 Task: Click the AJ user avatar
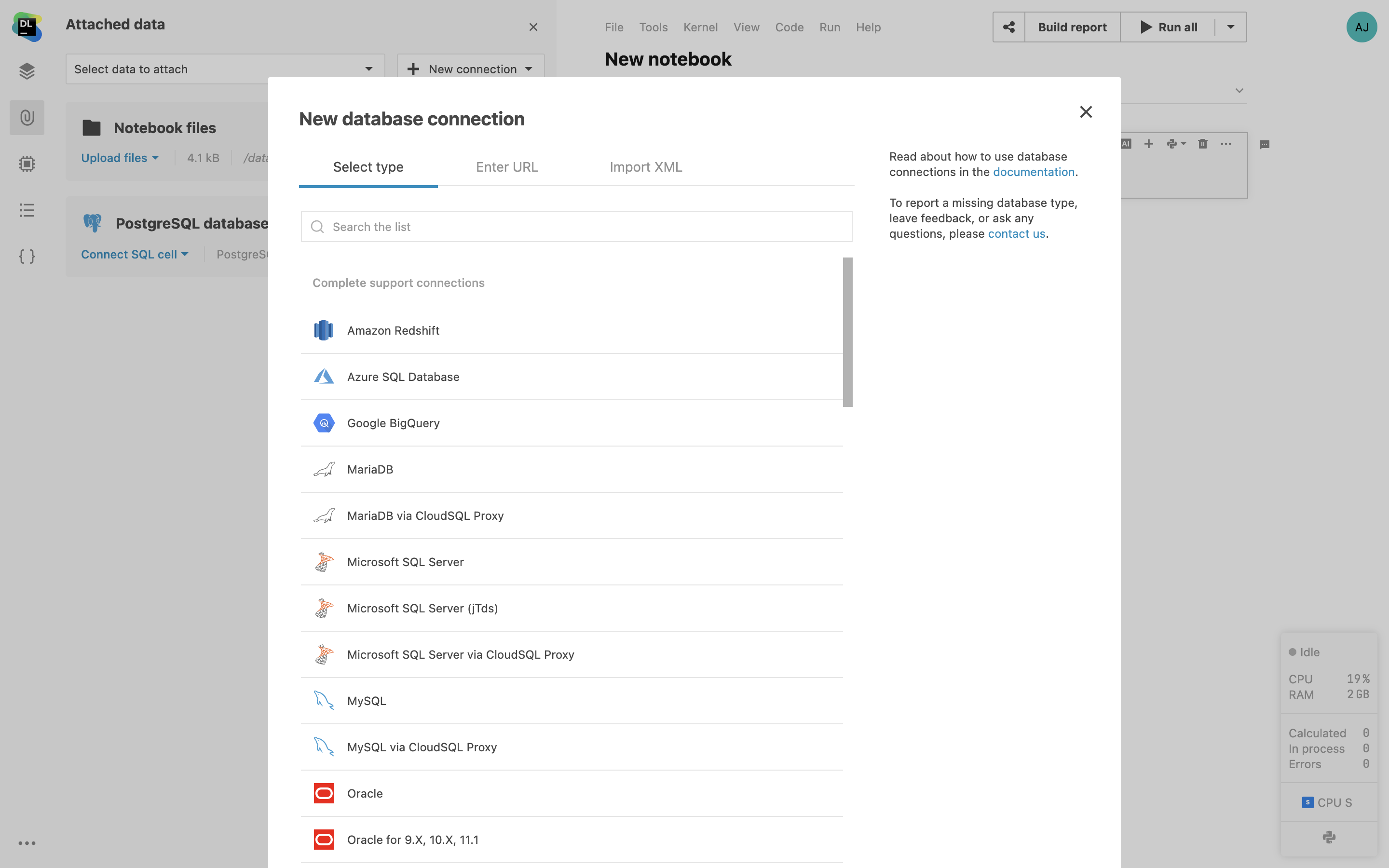[x=1362, y=27]
